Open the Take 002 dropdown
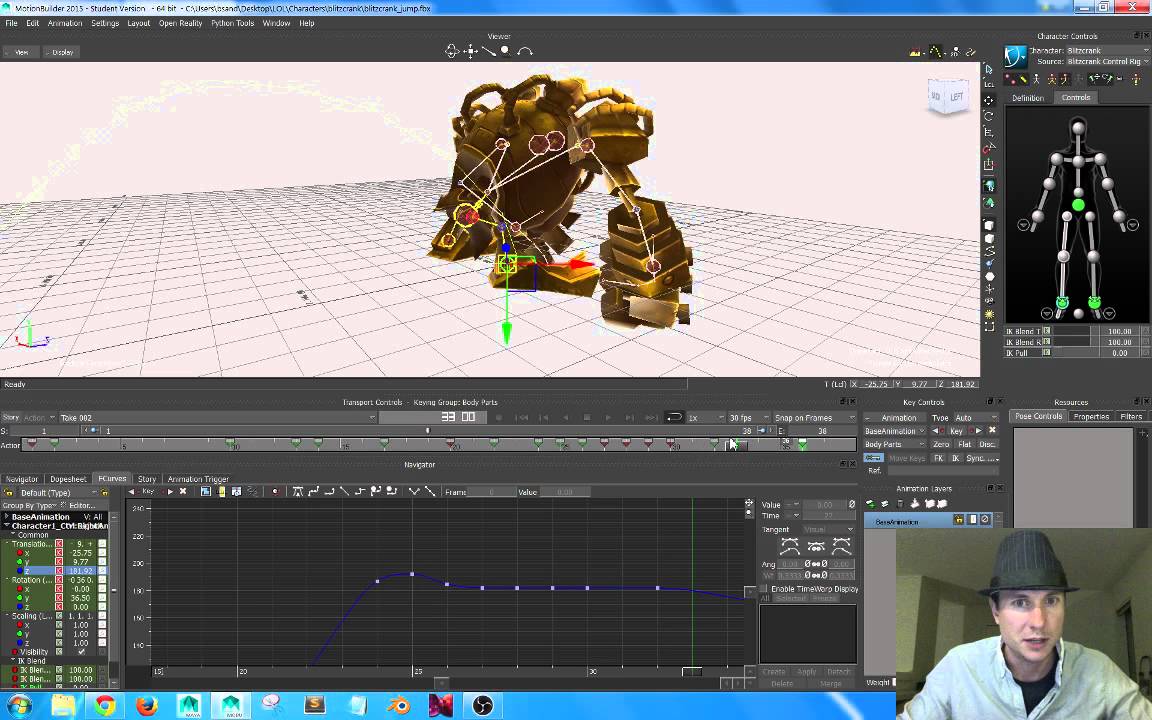This screenshot has width=1152, height=720. coord(217,418)
